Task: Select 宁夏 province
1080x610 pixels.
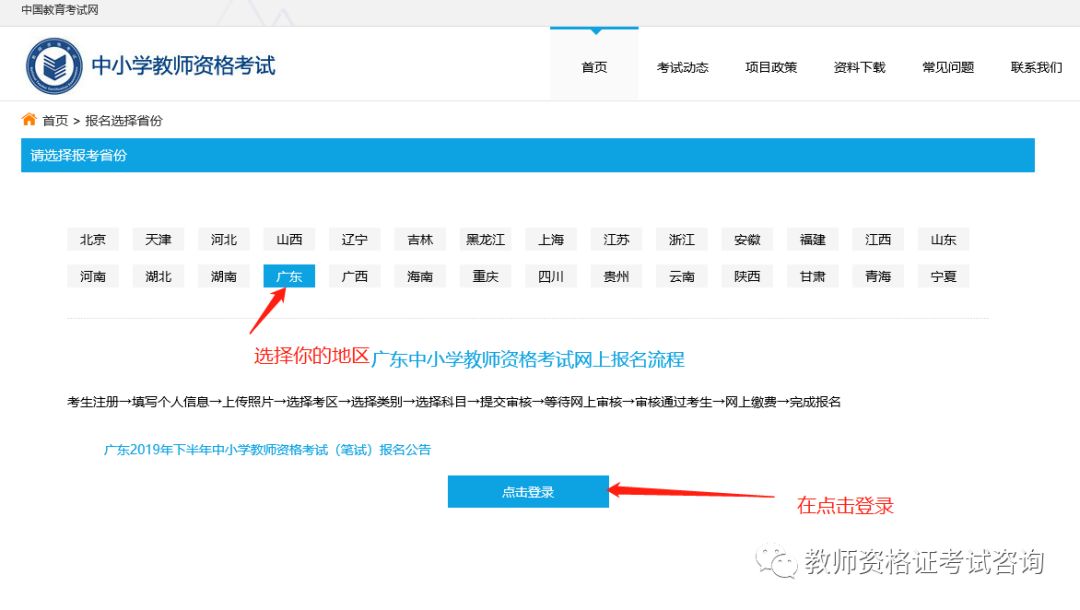Action: [943, 276]
